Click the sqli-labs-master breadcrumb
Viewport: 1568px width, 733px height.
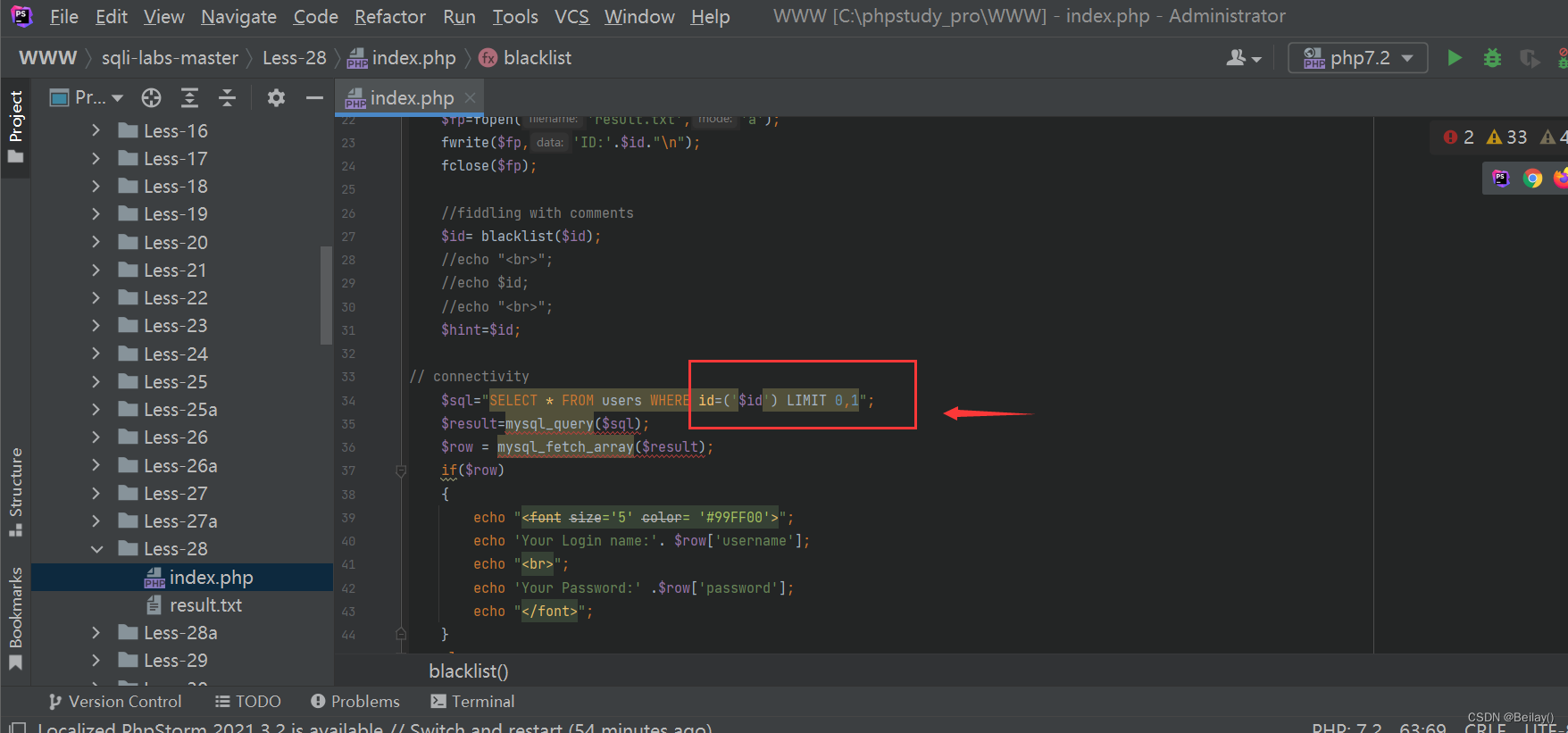point(170,58)
